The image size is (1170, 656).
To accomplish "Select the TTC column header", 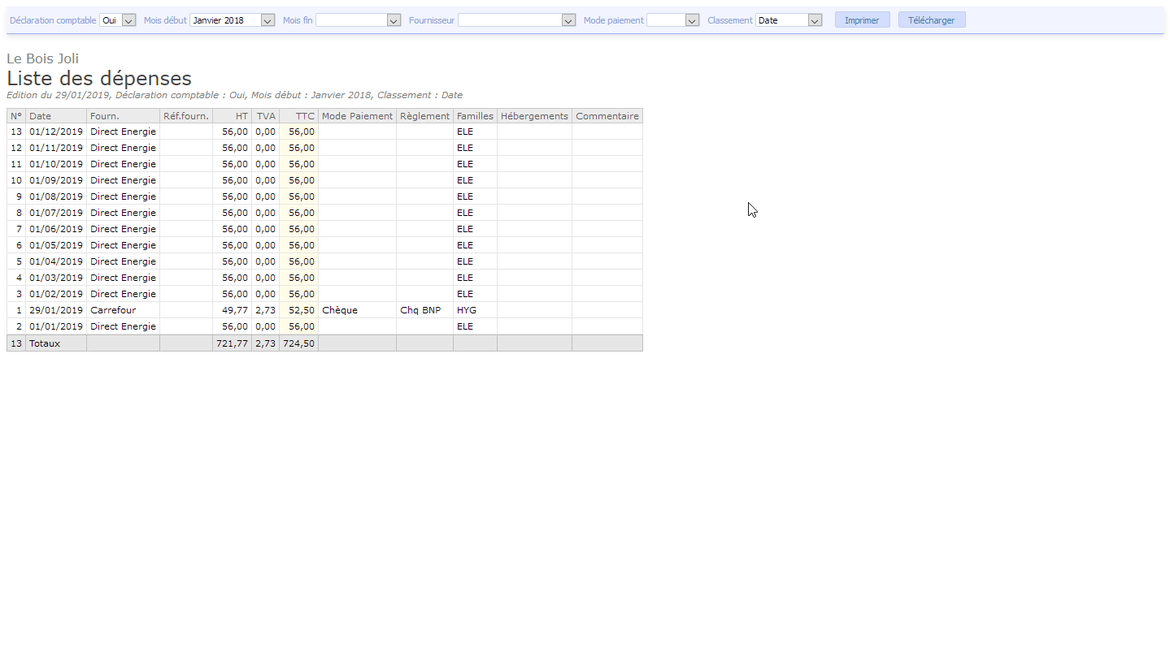I will click(x=304, y=116).
